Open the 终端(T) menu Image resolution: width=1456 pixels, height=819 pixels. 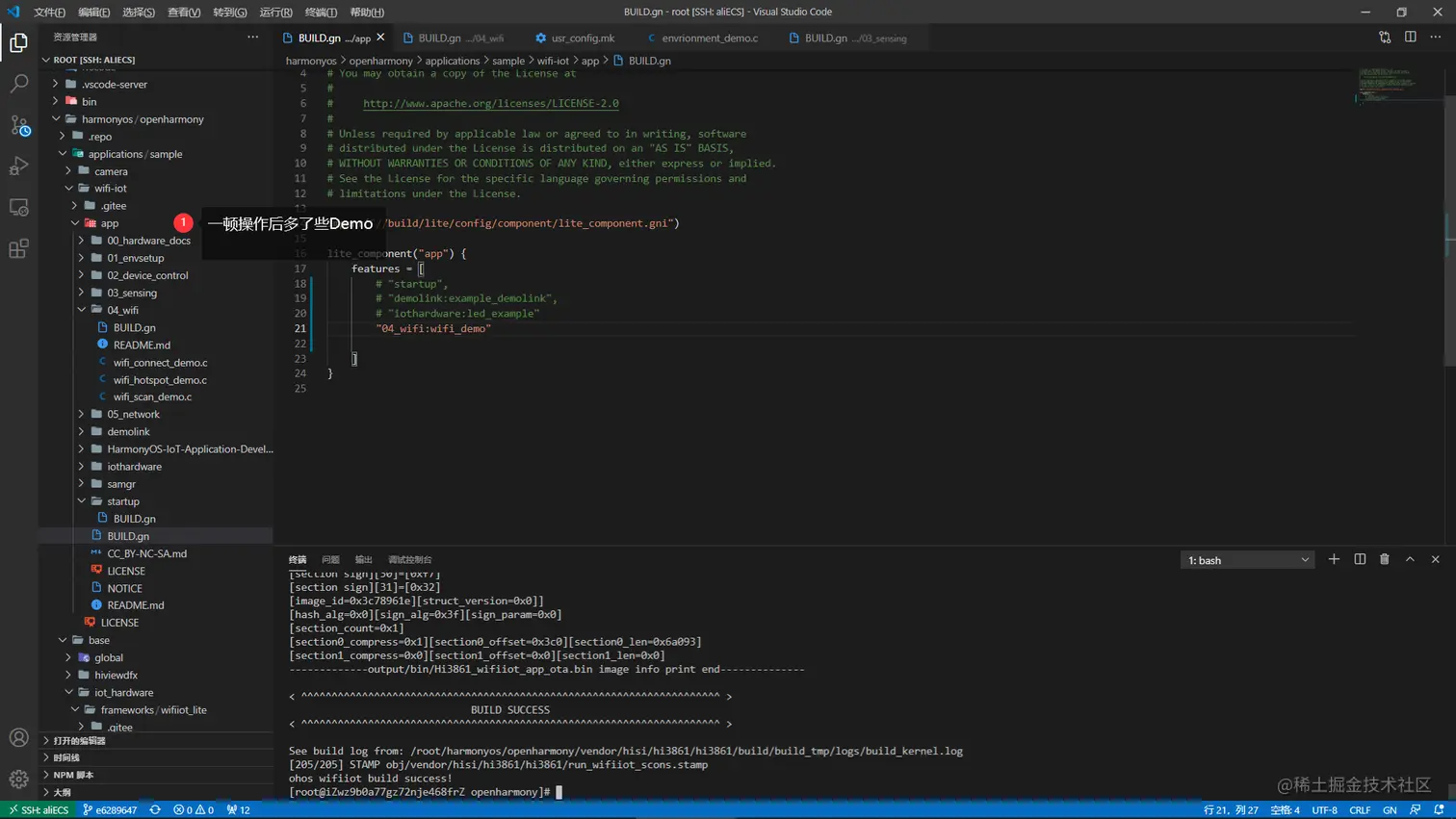coord(321,13)
